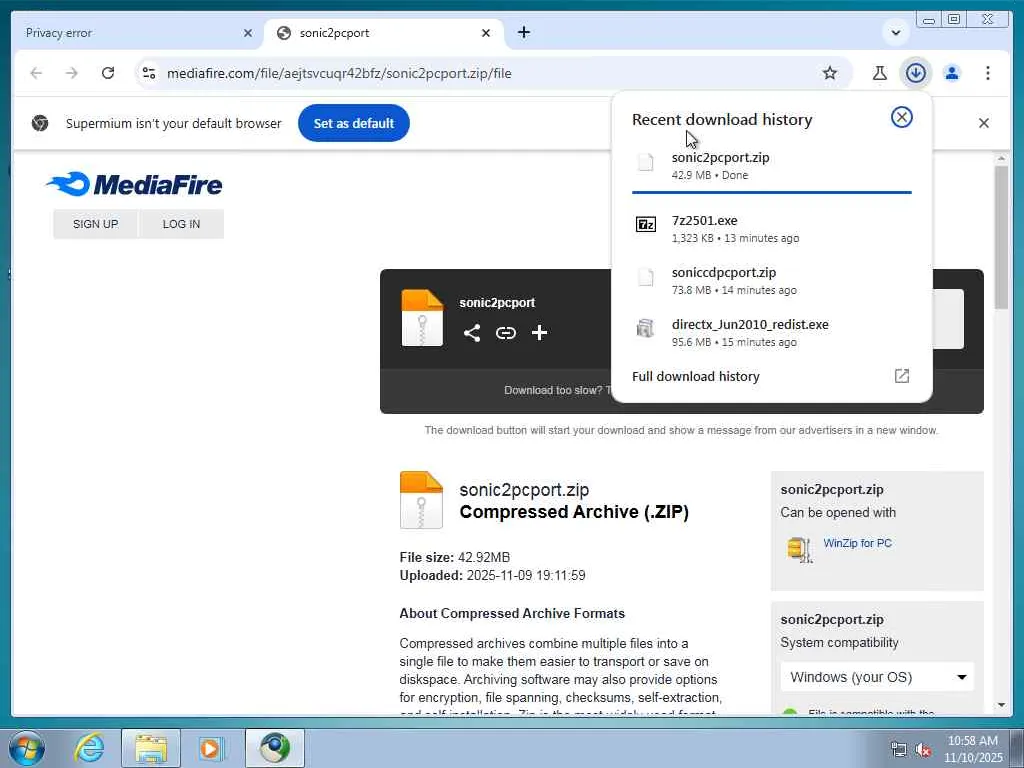Expand the tab search dropdown arrow
This screenshot has width=1024, height=768.
click(896, 33)
